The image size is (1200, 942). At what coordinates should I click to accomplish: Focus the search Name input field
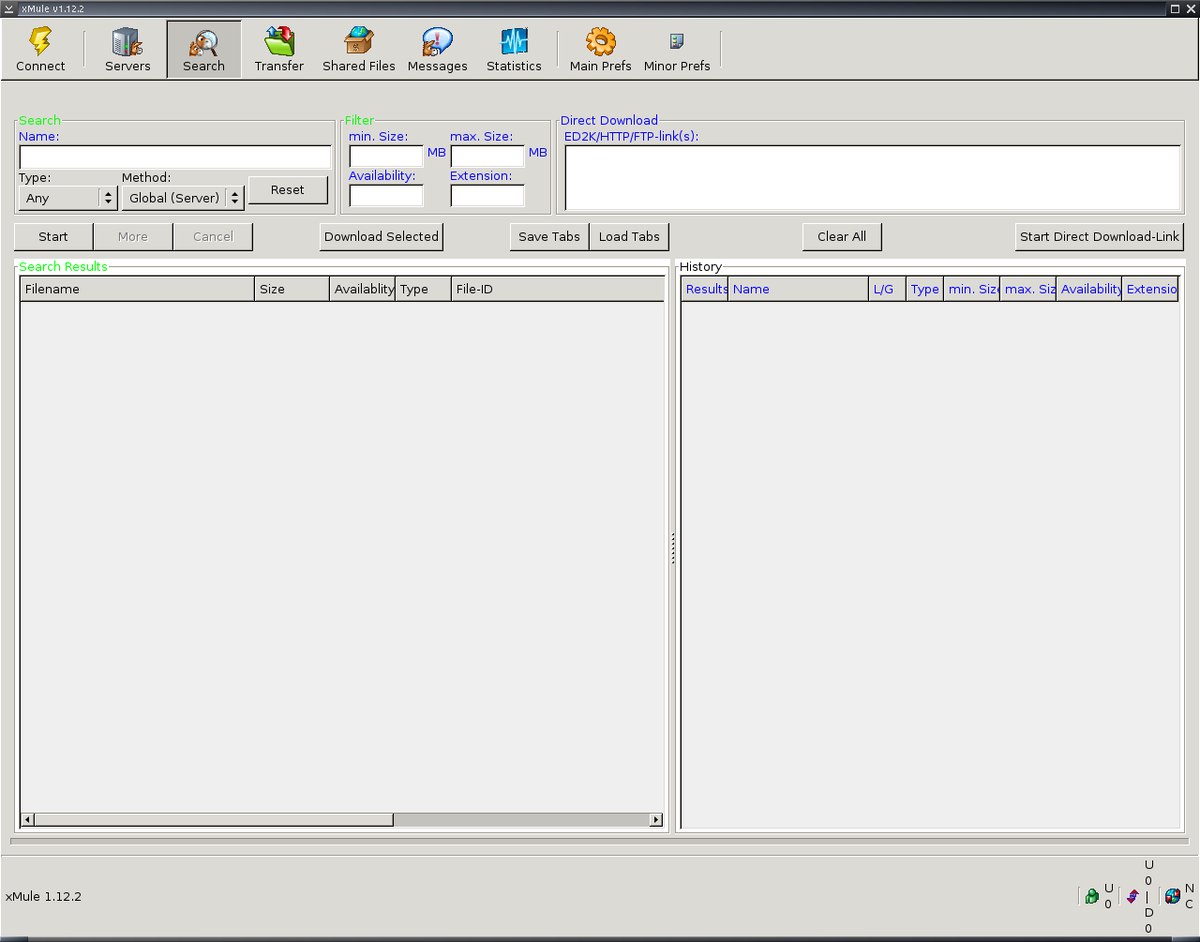pos(175,157)
